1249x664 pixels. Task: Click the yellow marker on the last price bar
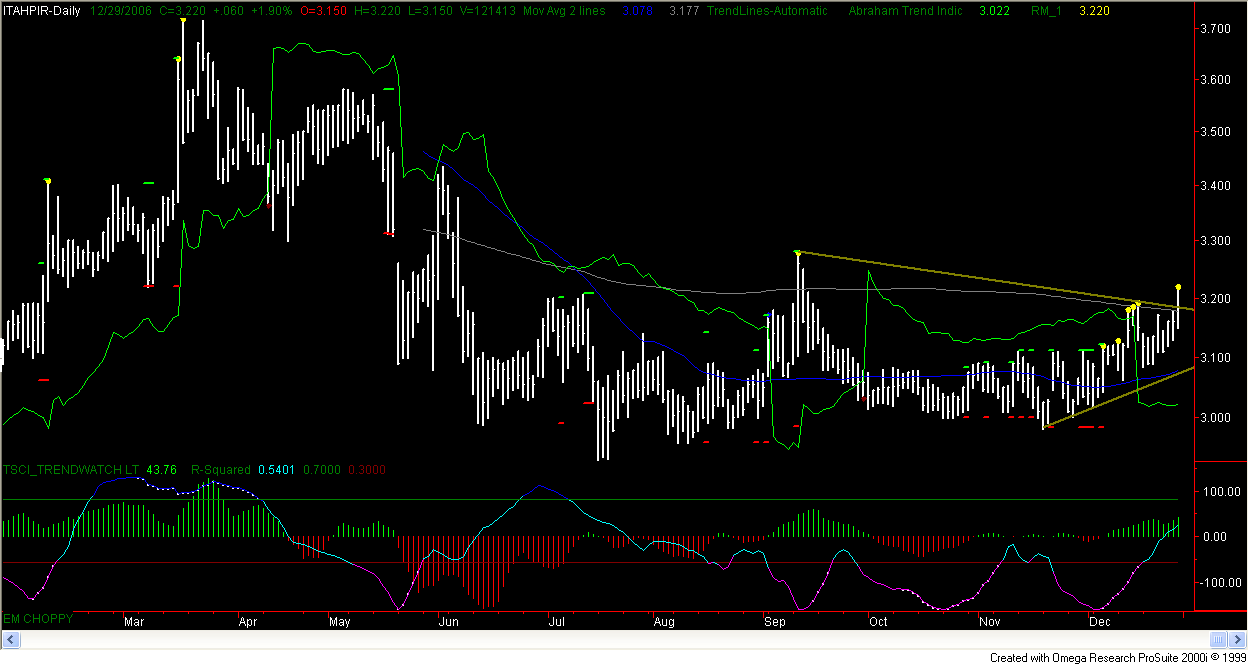[1178, 288]
